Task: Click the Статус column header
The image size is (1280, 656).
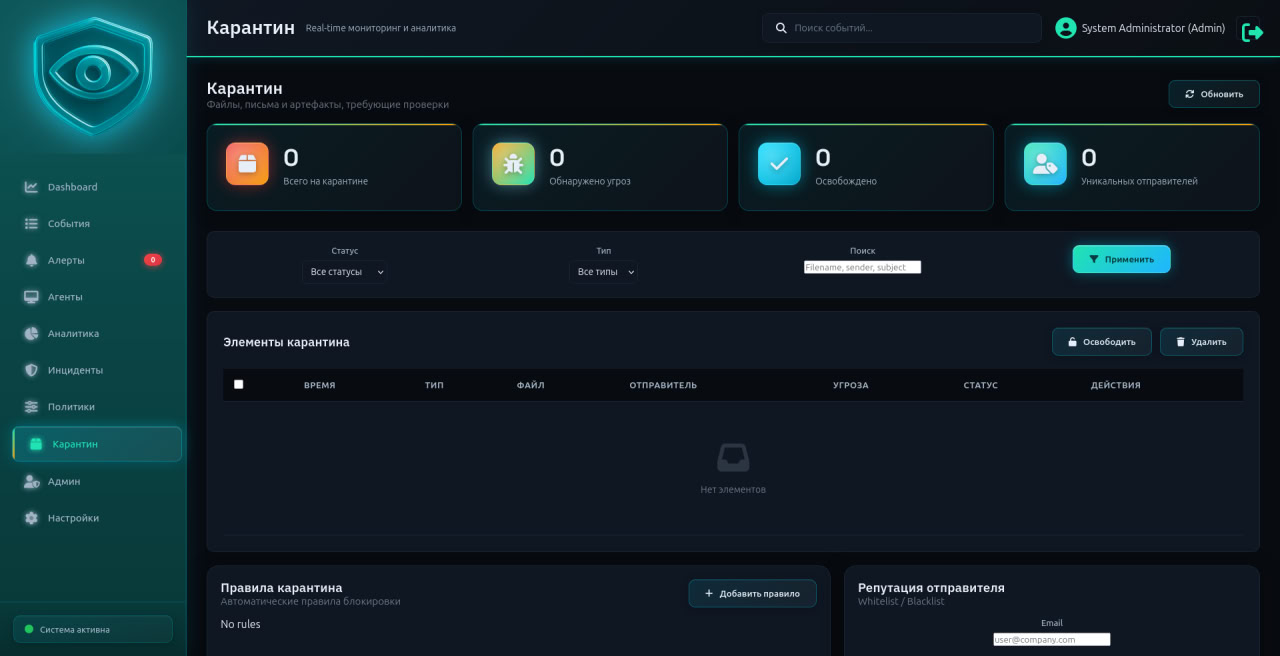Action: point(981,385)
